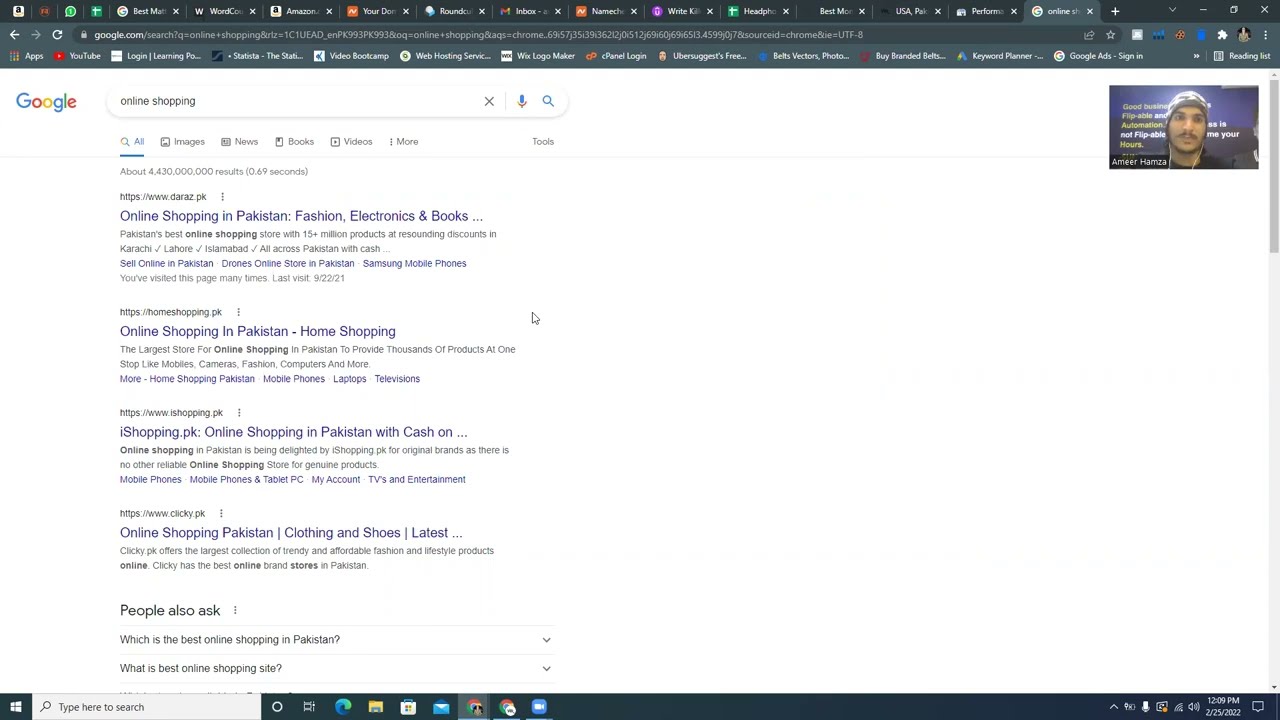Click the blue magnifier search button
This screenshot has width=1280, height=720.
(548, 101)
